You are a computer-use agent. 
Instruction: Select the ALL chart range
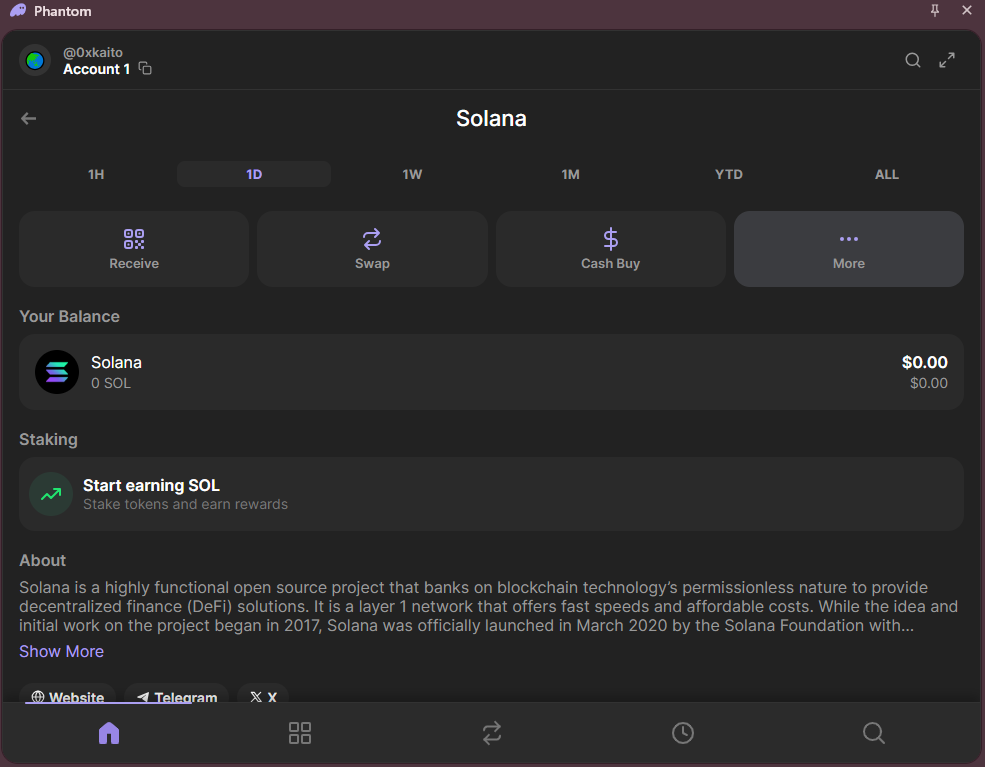coord(887,174)
